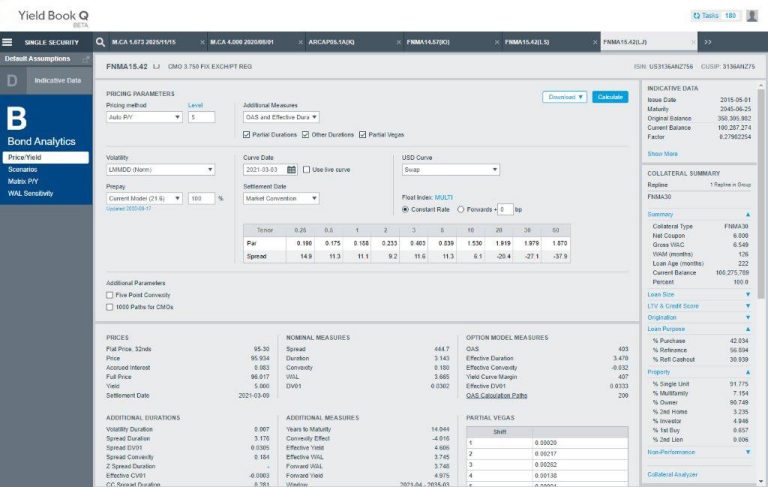768x487 pixels.
Task: Open the Prepay Current Model dropdown
Action: [144, 198]
